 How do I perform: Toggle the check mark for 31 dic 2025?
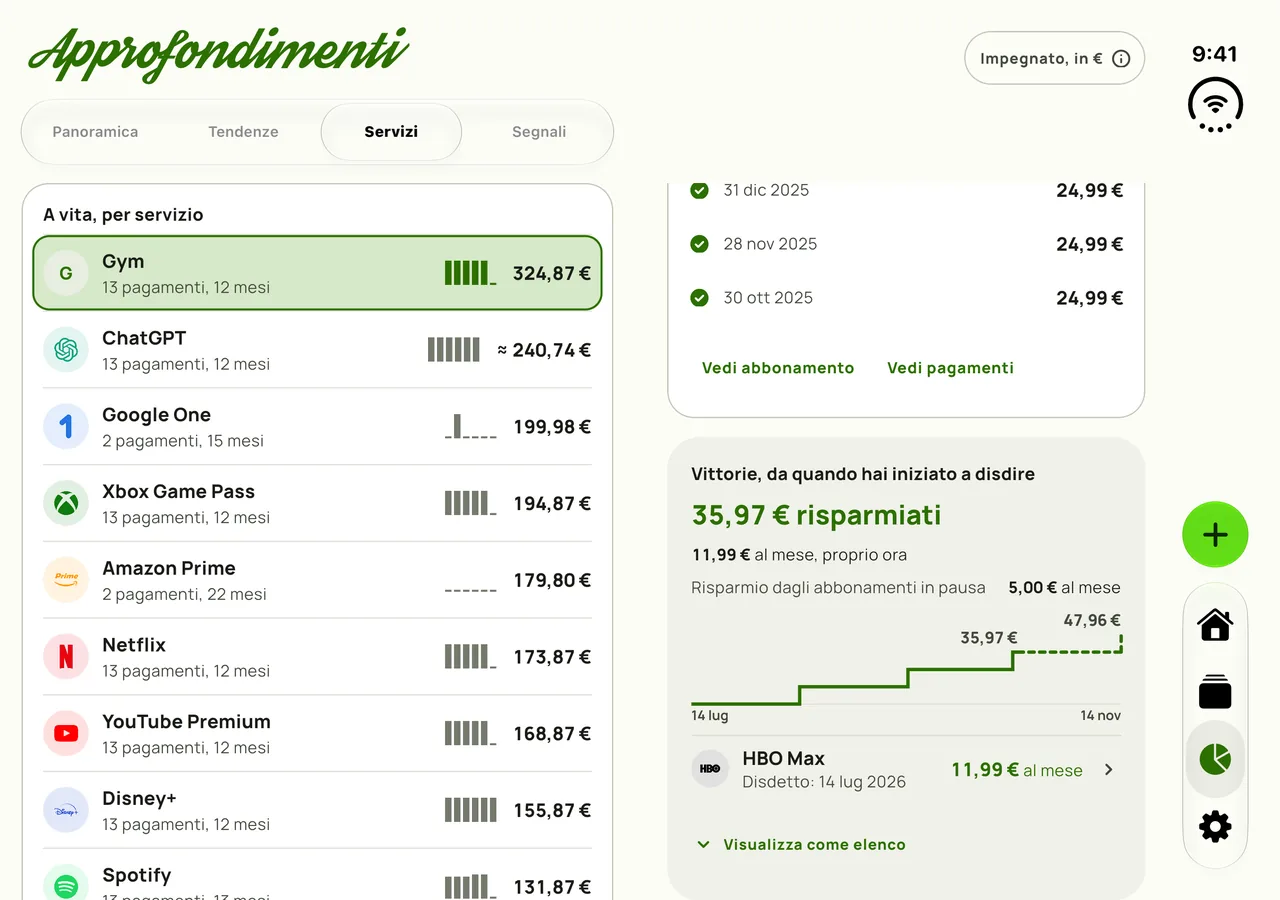click(700, 190)
